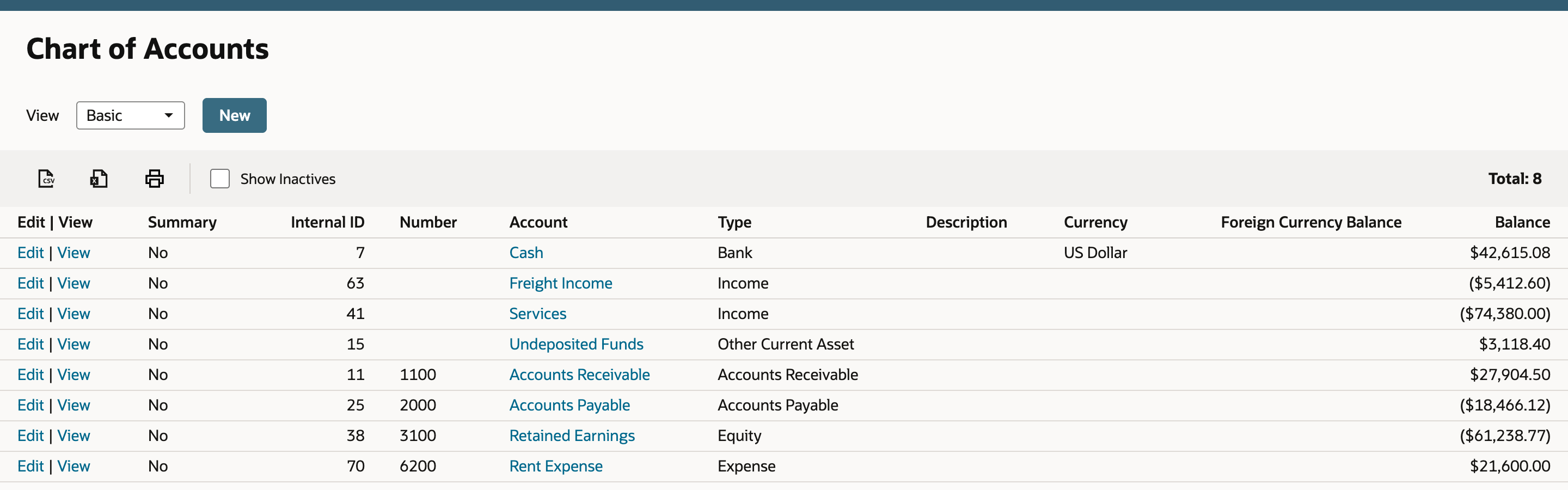Enable Show Inactives checkbox
Image resolution: width=1568 pixels, height=490 pixels.
(x=220, y=179)
